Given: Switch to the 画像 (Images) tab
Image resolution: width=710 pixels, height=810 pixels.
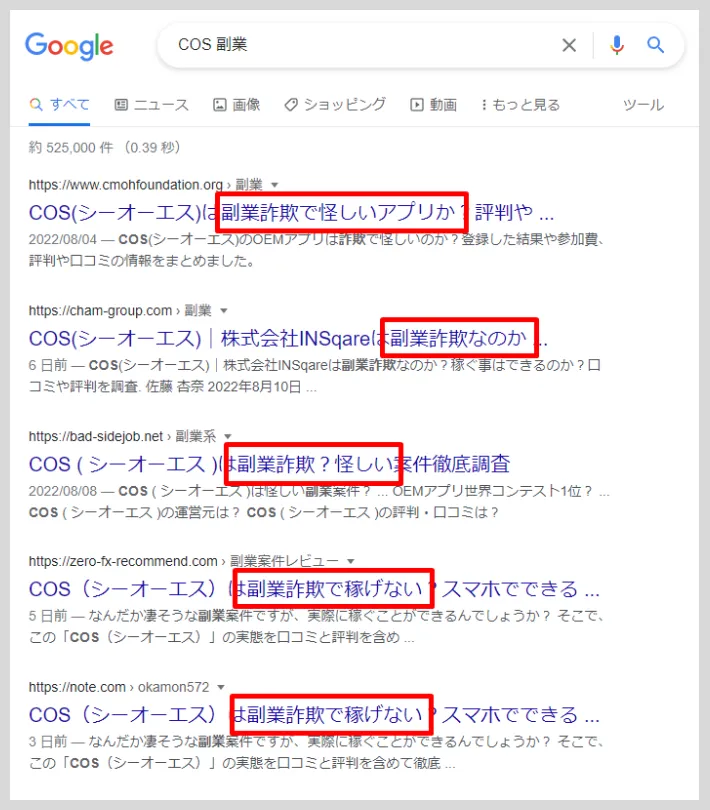Looking at the screenshot, I should (x=237, y=105).
